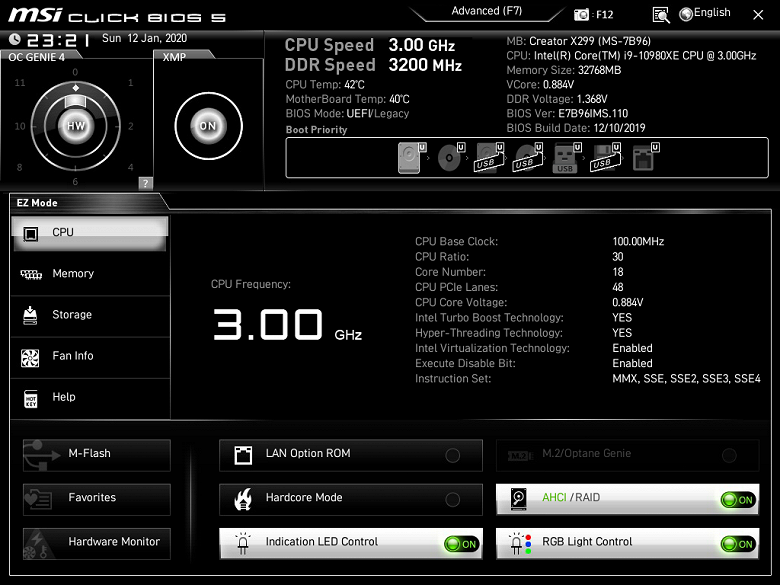
Task: Open the BIOS search magnifier icon
Action: click(x=661, y=15)
